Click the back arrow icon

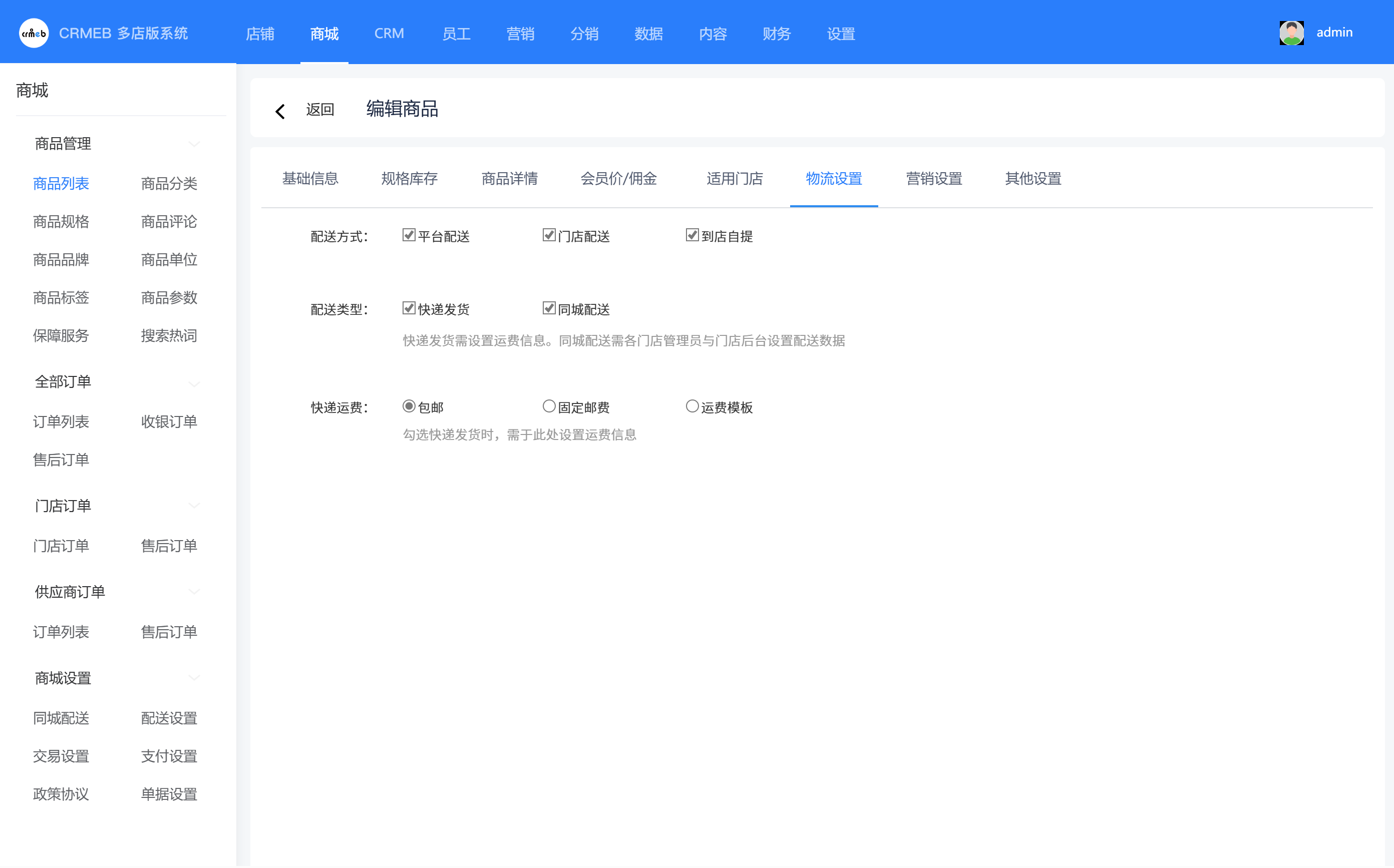pyautogui.click(x=280, y=111)
